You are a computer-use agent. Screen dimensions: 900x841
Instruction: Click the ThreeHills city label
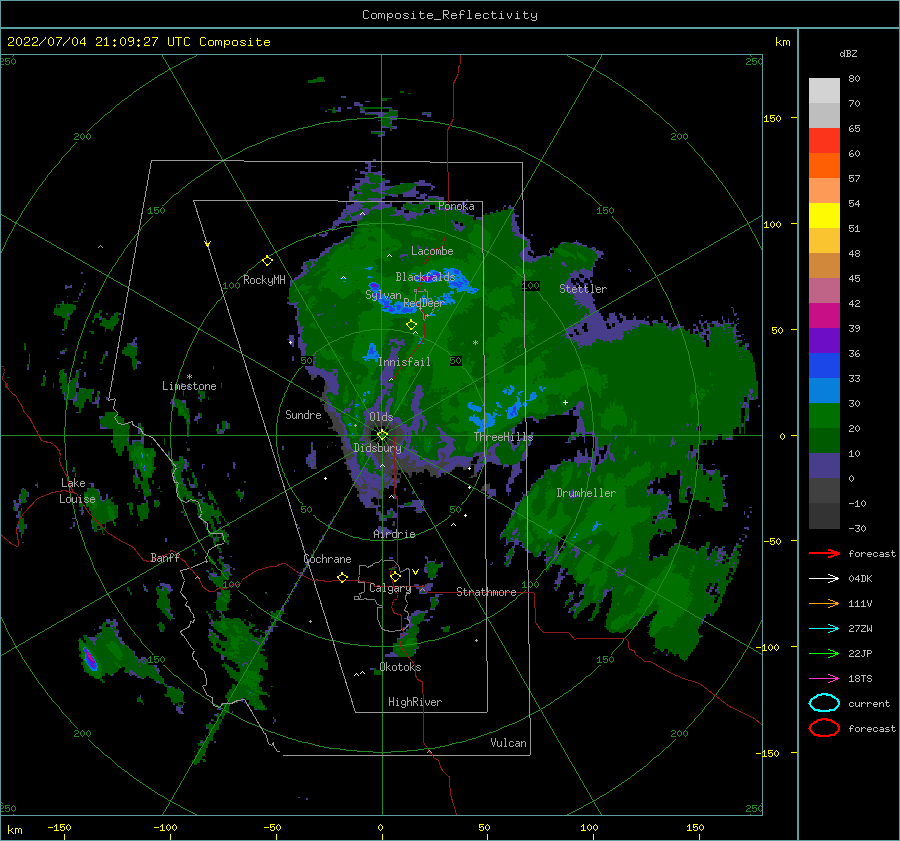tap(503, 437)
